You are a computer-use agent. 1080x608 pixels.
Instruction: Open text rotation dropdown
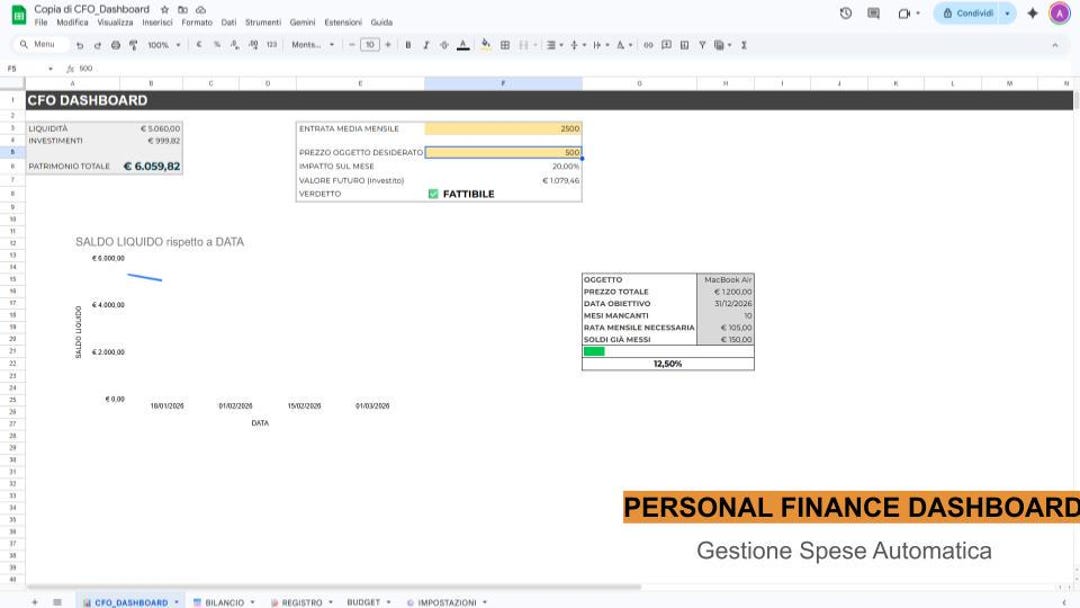click(624, 45)
